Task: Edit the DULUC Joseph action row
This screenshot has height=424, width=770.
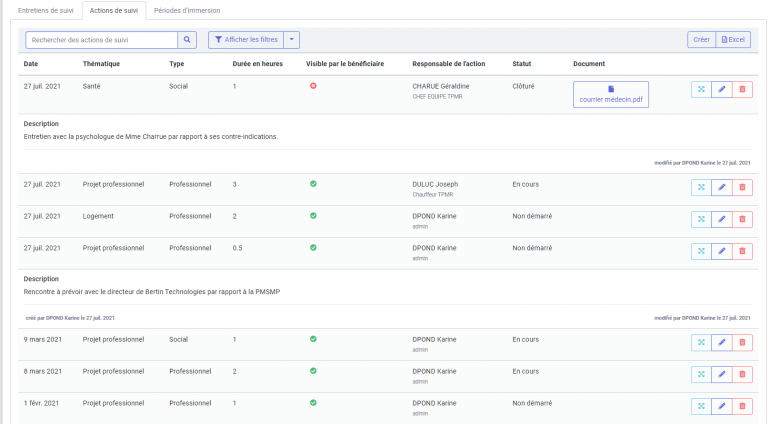Action: pyautogui.click(x=721, y=188)
